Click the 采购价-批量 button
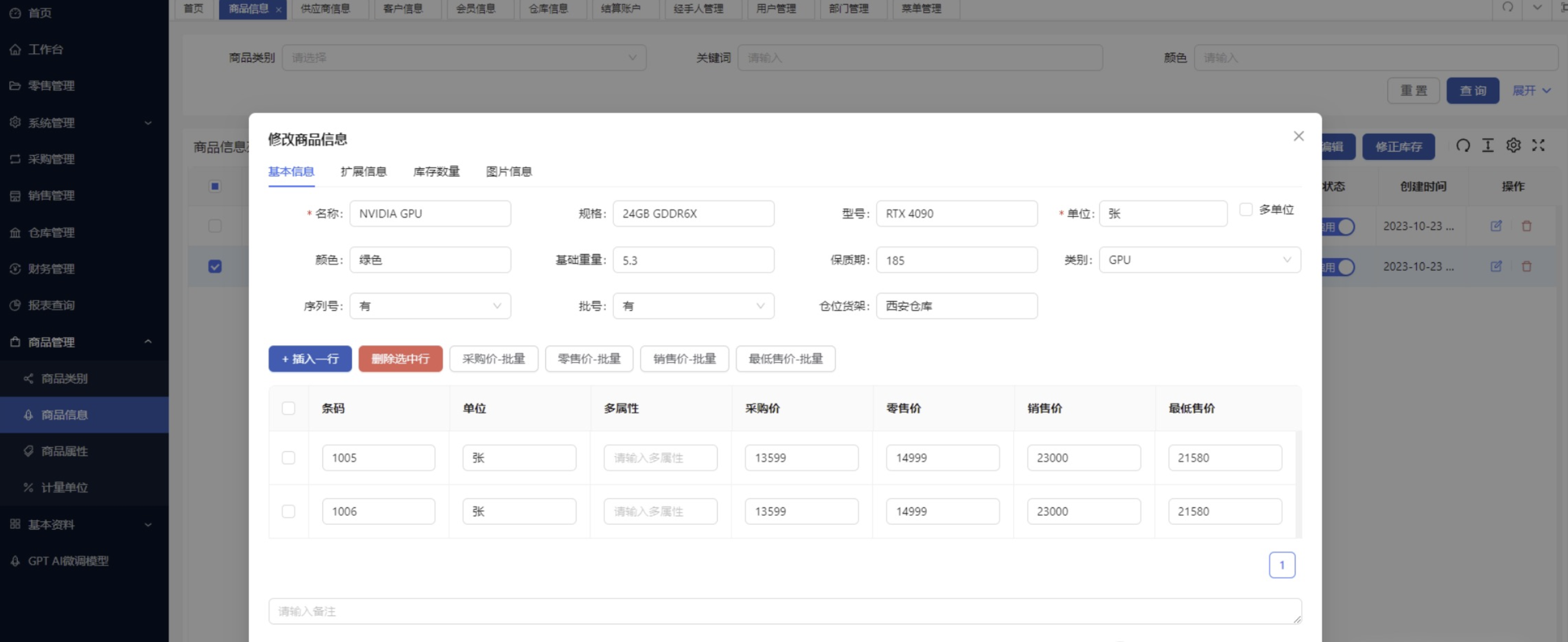The width and height of the screenshot is (1568, 642). pos(494,359)
